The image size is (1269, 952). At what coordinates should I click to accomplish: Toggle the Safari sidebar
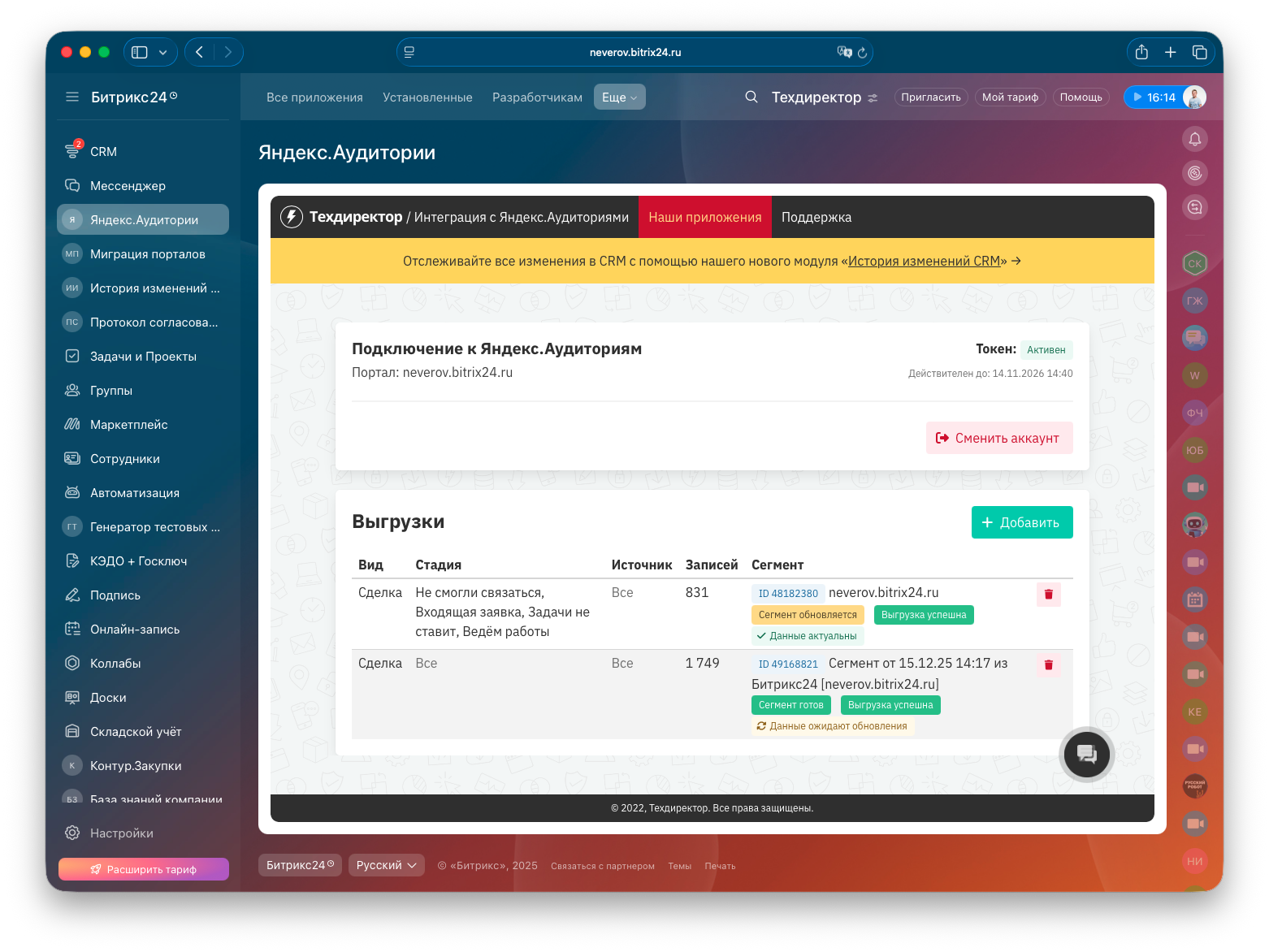[x=140, y=52]
